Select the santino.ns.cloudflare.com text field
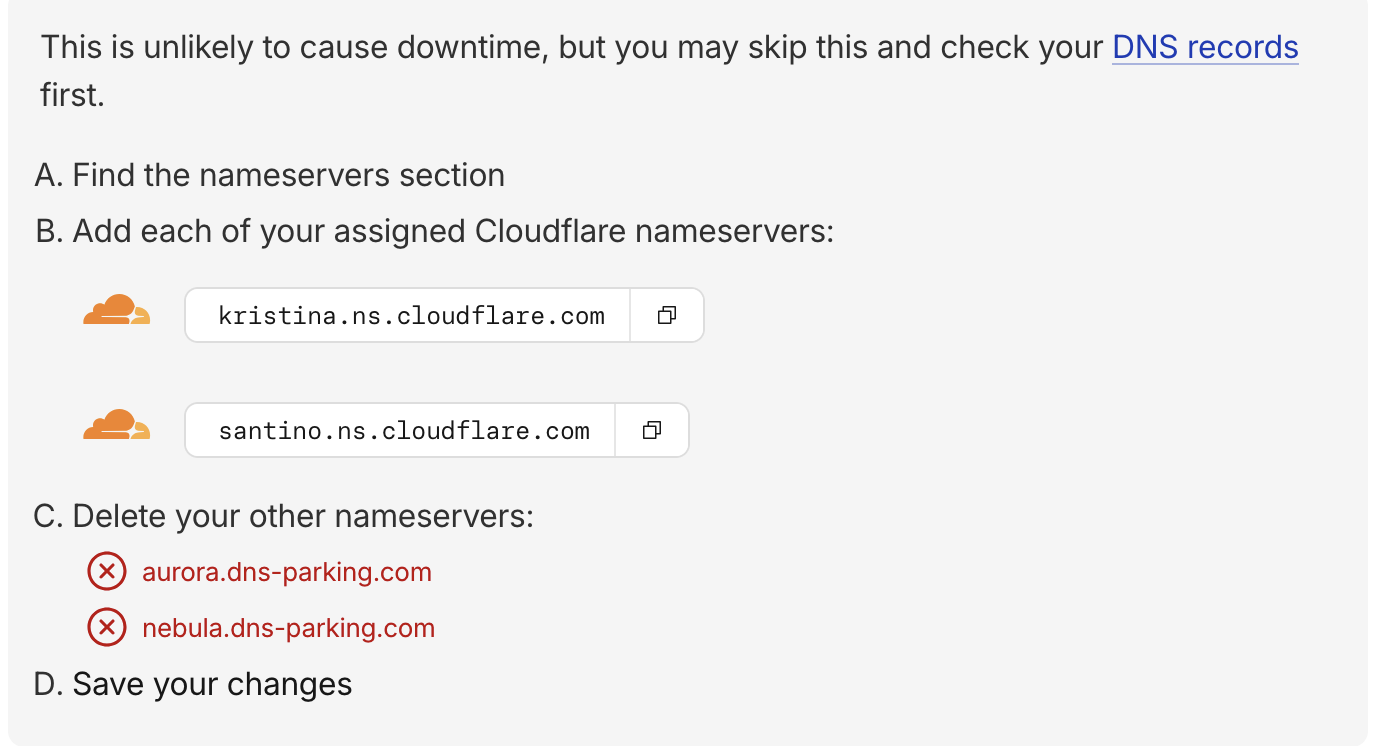Image resolution: width=1376 pixels, height=746 pixels. point(401,431)
